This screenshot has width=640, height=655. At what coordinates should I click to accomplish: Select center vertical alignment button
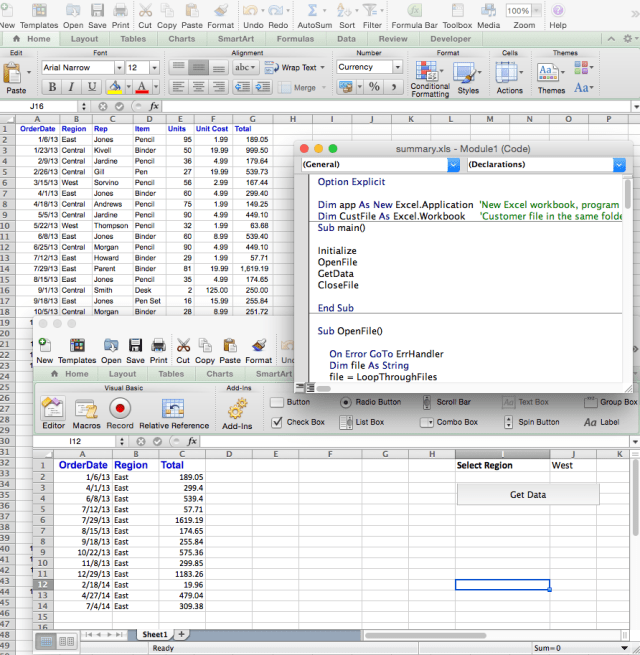[198, 67]
